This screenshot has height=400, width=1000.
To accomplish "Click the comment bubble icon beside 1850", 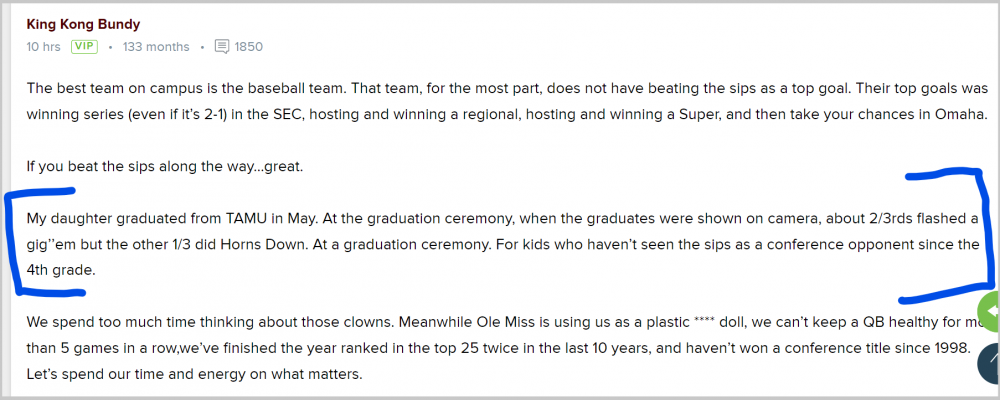I will click(222, 46).
